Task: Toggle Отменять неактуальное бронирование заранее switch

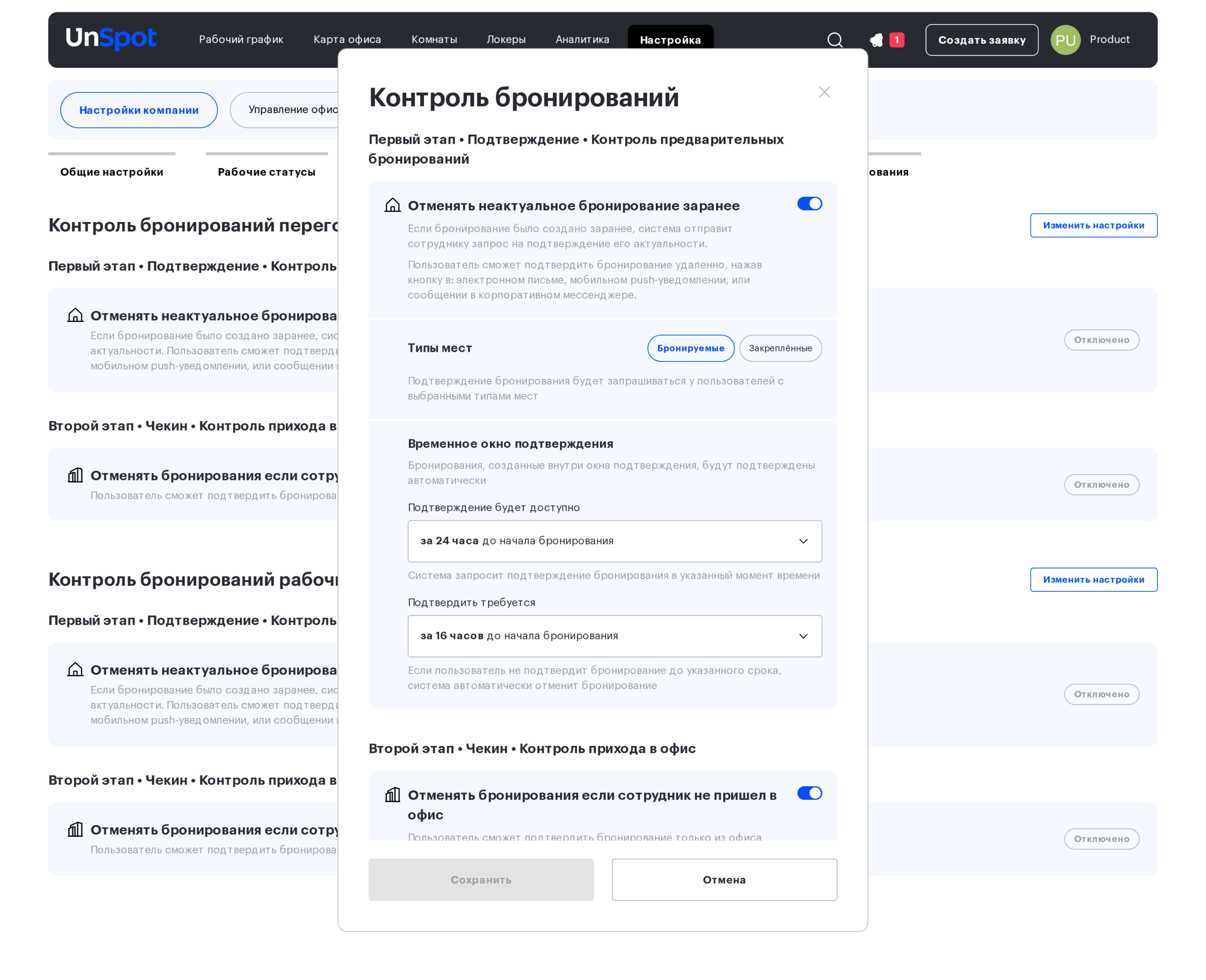Action: (x=809, y=203)
